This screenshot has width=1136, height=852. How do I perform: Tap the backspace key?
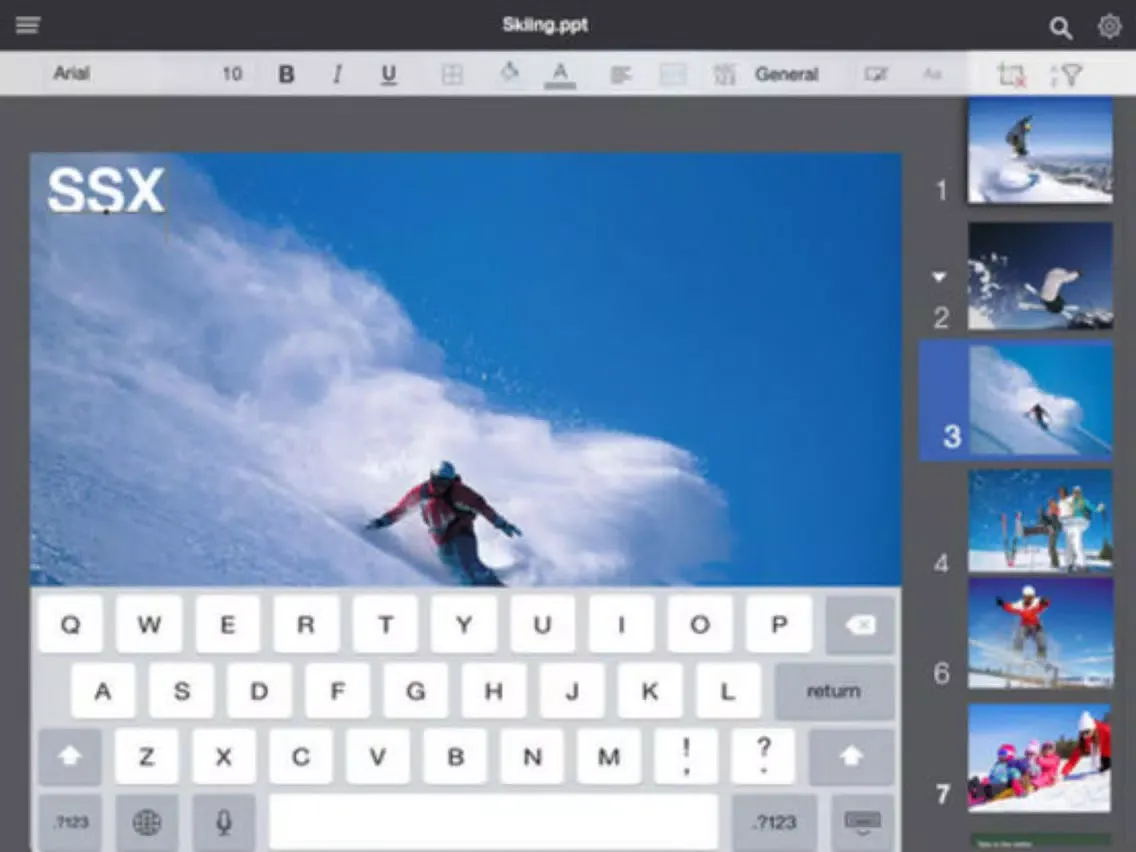click(860, 625)
